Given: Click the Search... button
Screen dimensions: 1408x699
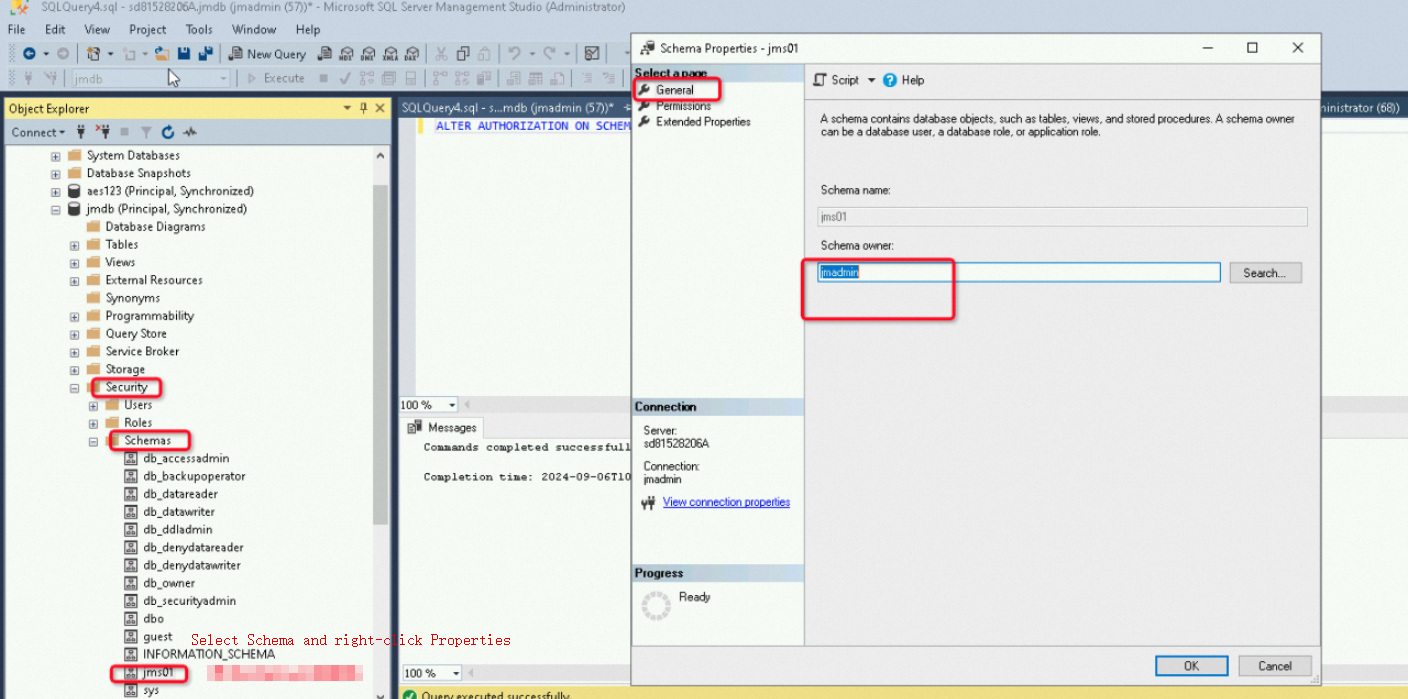Looking at the screenshot, I should click(x=1265, y=273).
